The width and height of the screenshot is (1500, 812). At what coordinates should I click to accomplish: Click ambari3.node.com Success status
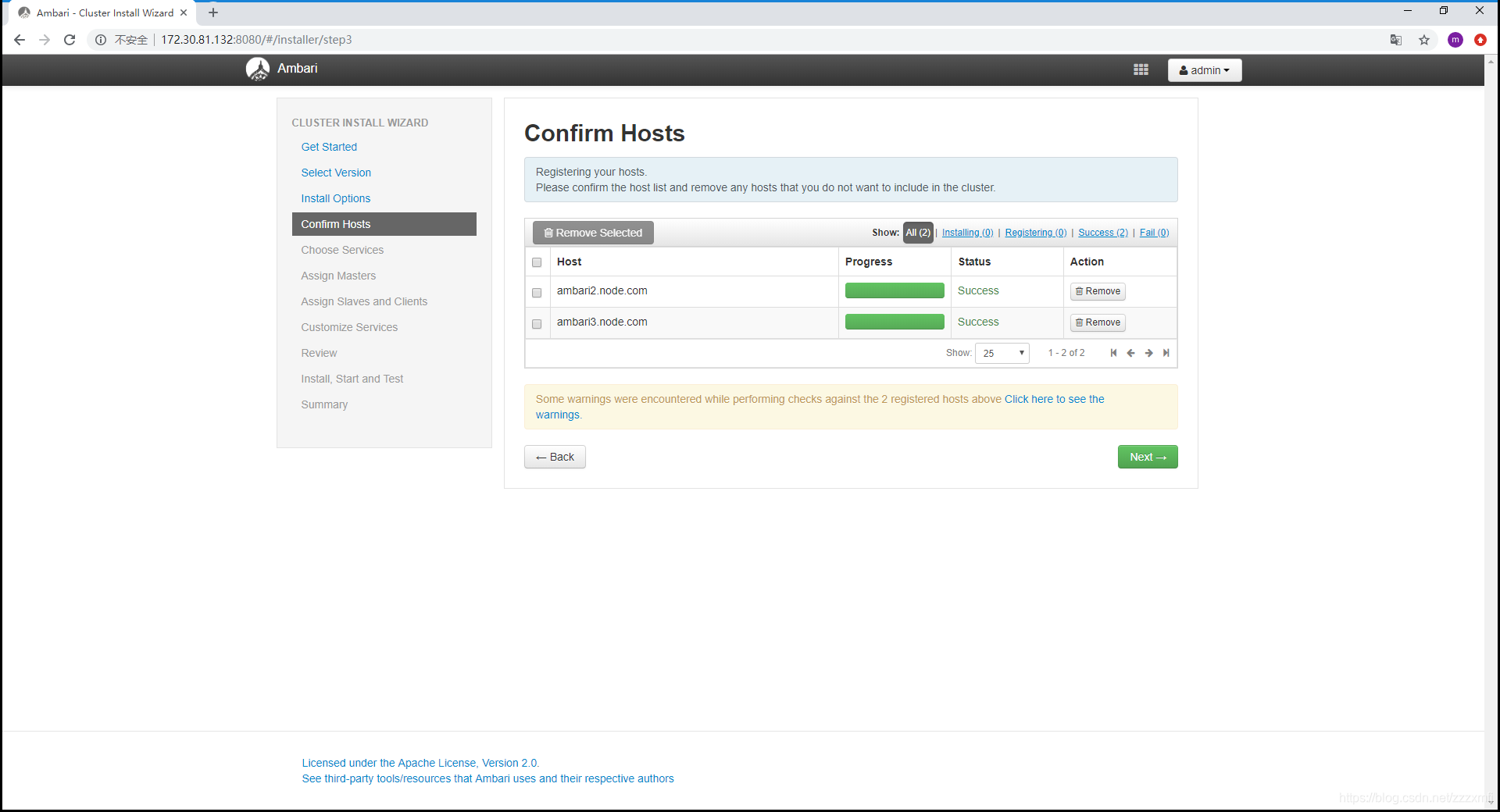coord(978,322)
